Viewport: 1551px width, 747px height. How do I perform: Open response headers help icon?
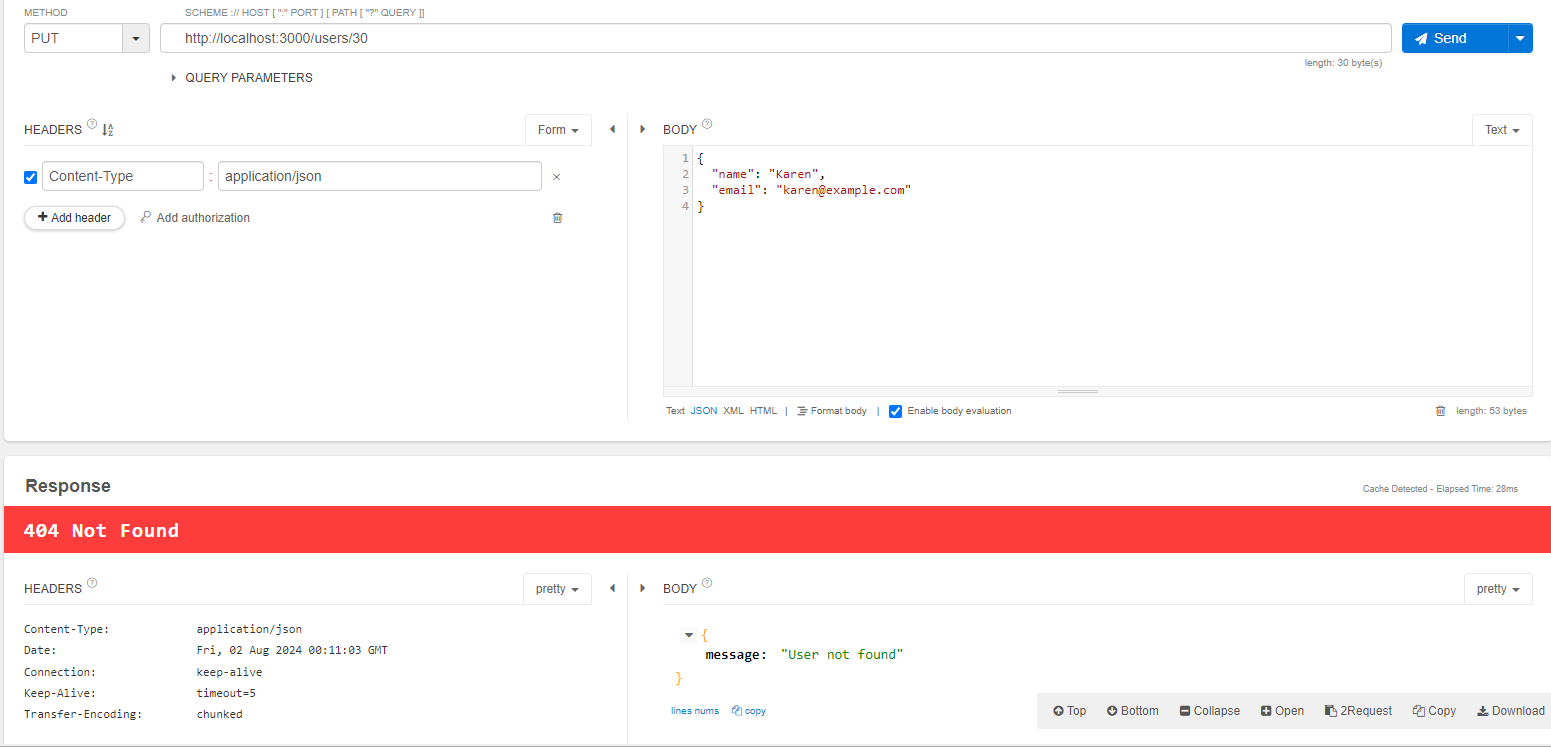tap(92, 584)
